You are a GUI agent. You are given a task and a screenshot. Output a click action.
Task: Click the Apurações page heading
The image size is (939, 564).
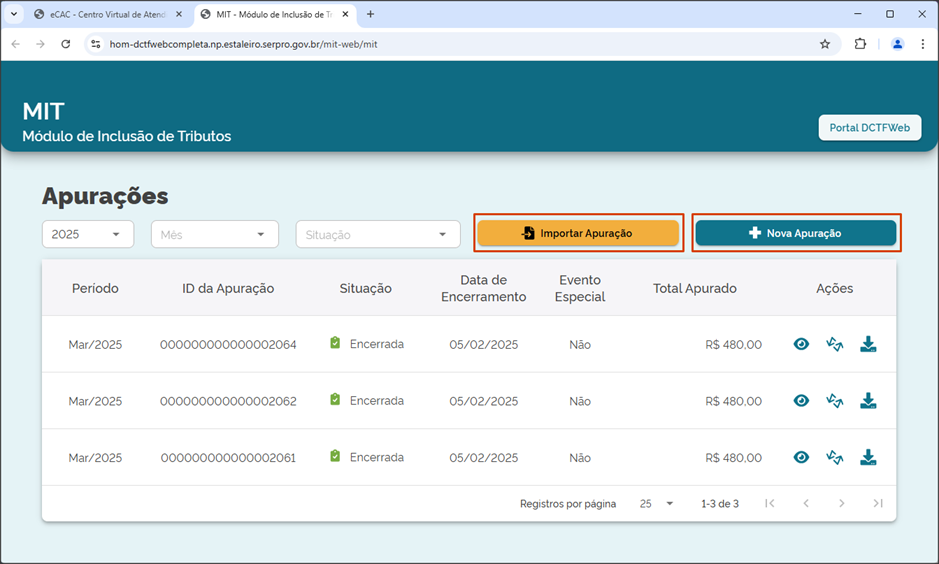[x=105, y=196]
